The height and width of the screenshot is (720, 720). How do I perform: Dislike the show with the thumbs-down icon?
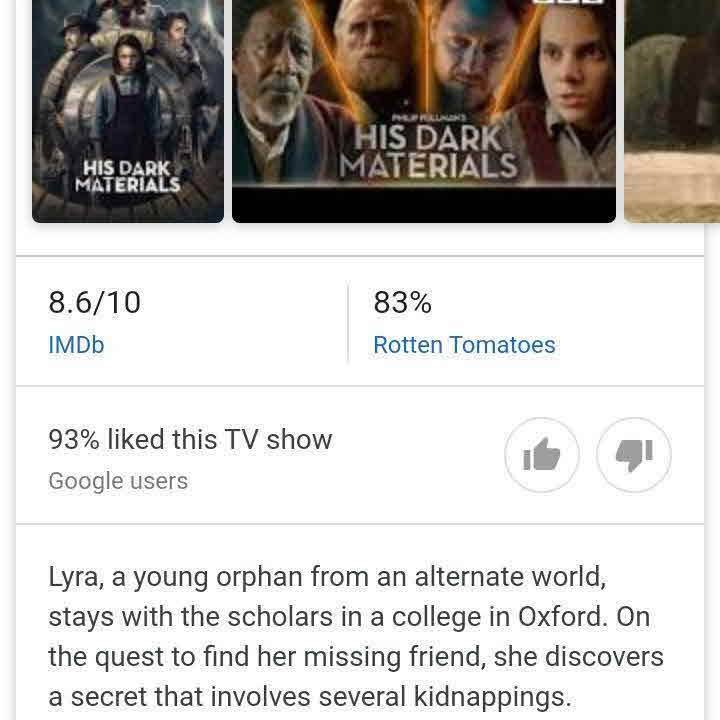click(634, 455)
